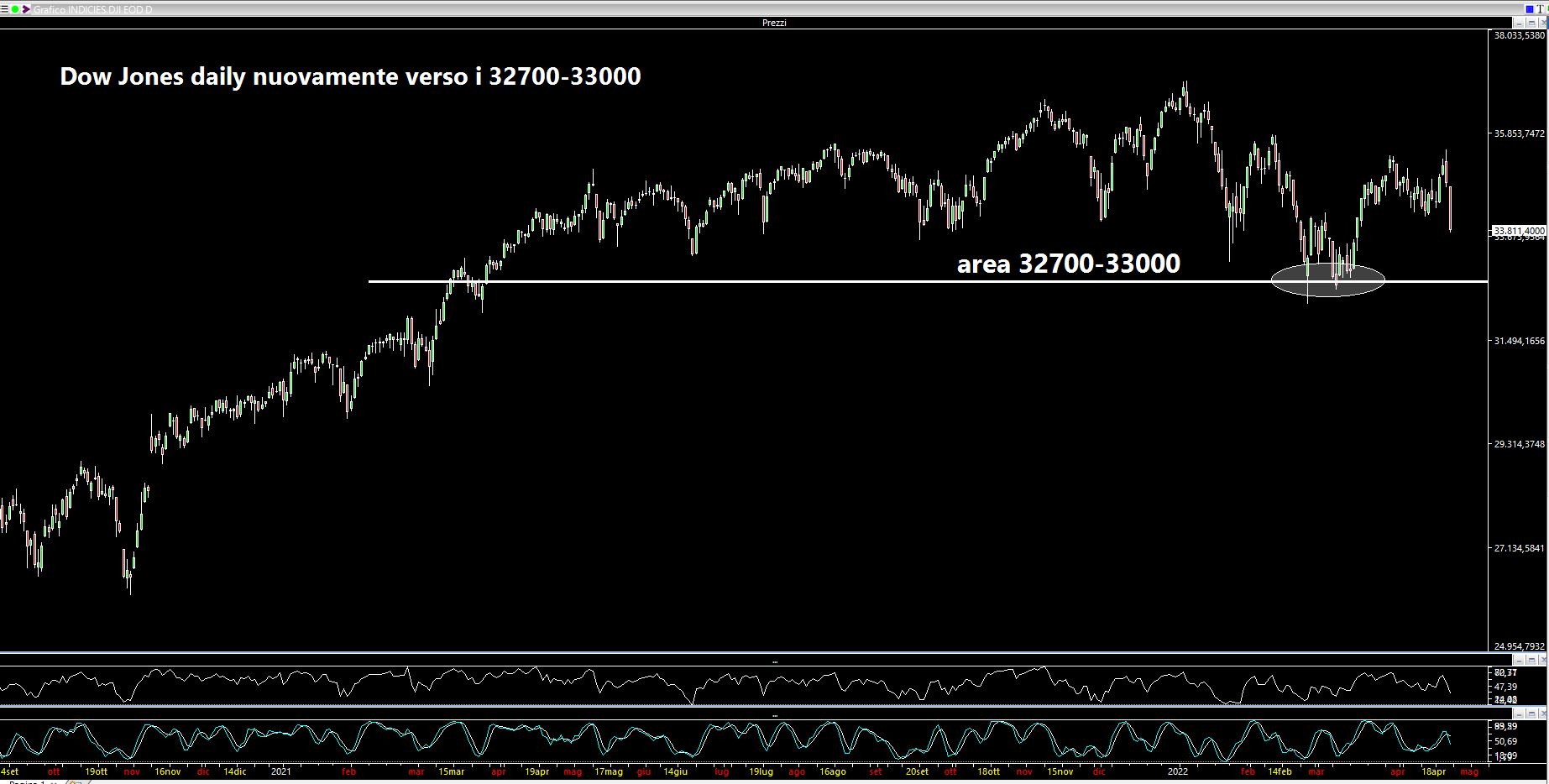Click the purple arrow icon in title bar

(x=26, y=9)
